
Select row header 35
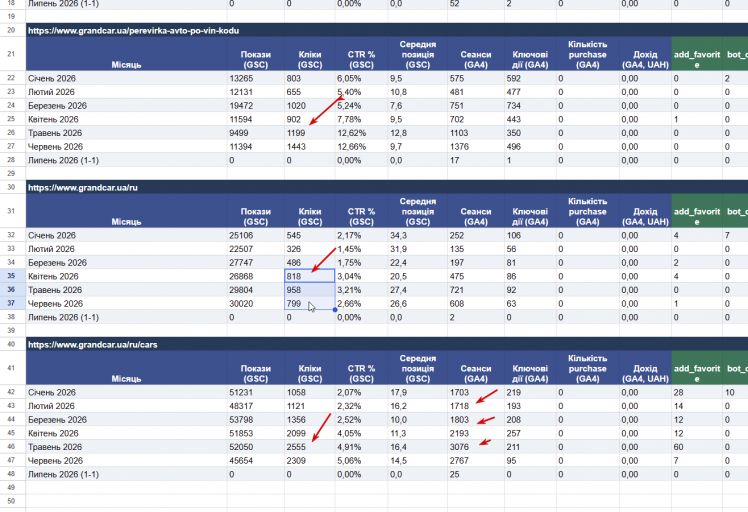11,276
